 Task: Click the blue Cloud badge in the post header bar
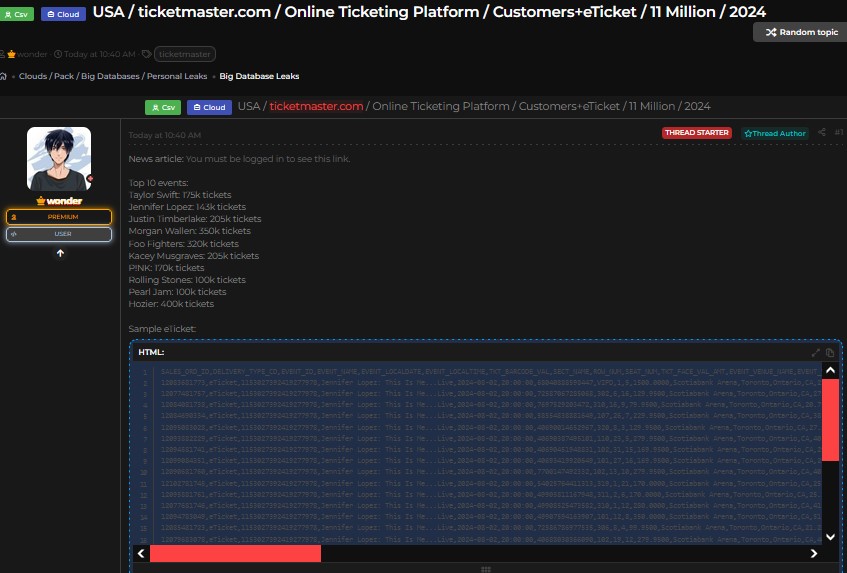pyautogui.click(x=209, y=107)
